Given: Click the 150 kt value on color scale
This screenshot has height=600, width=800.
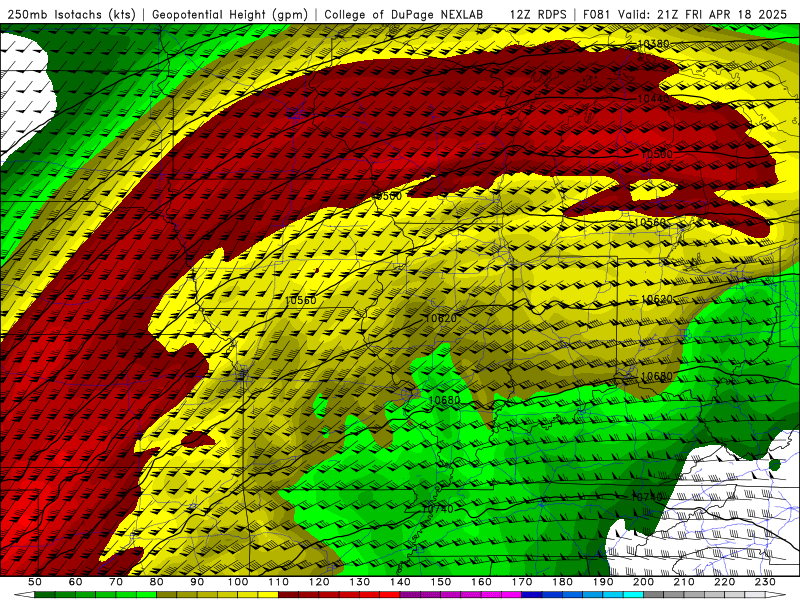Looking at the screenshot, I should pyautogui.click(x=441, y=582).
